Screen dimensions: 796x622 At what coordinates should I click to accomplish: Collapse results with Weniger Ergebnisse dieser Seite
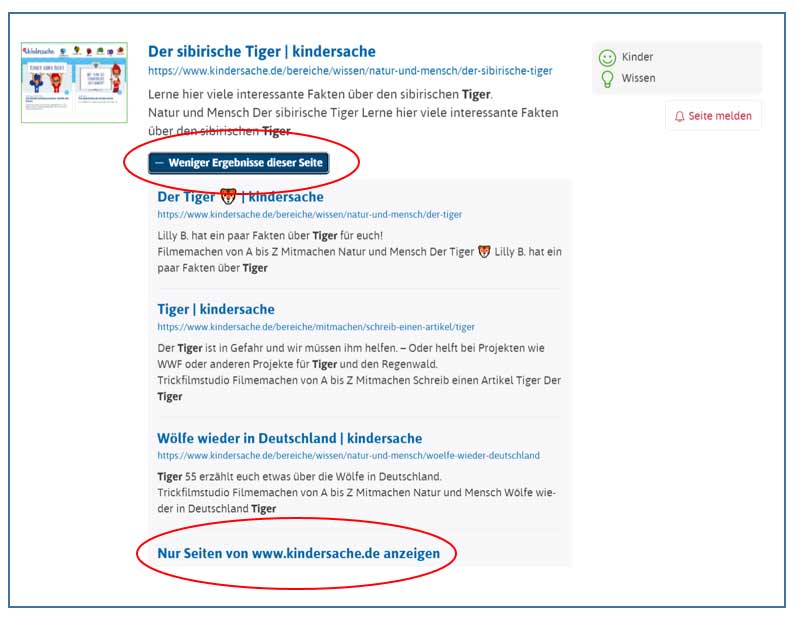pos(238,163)
